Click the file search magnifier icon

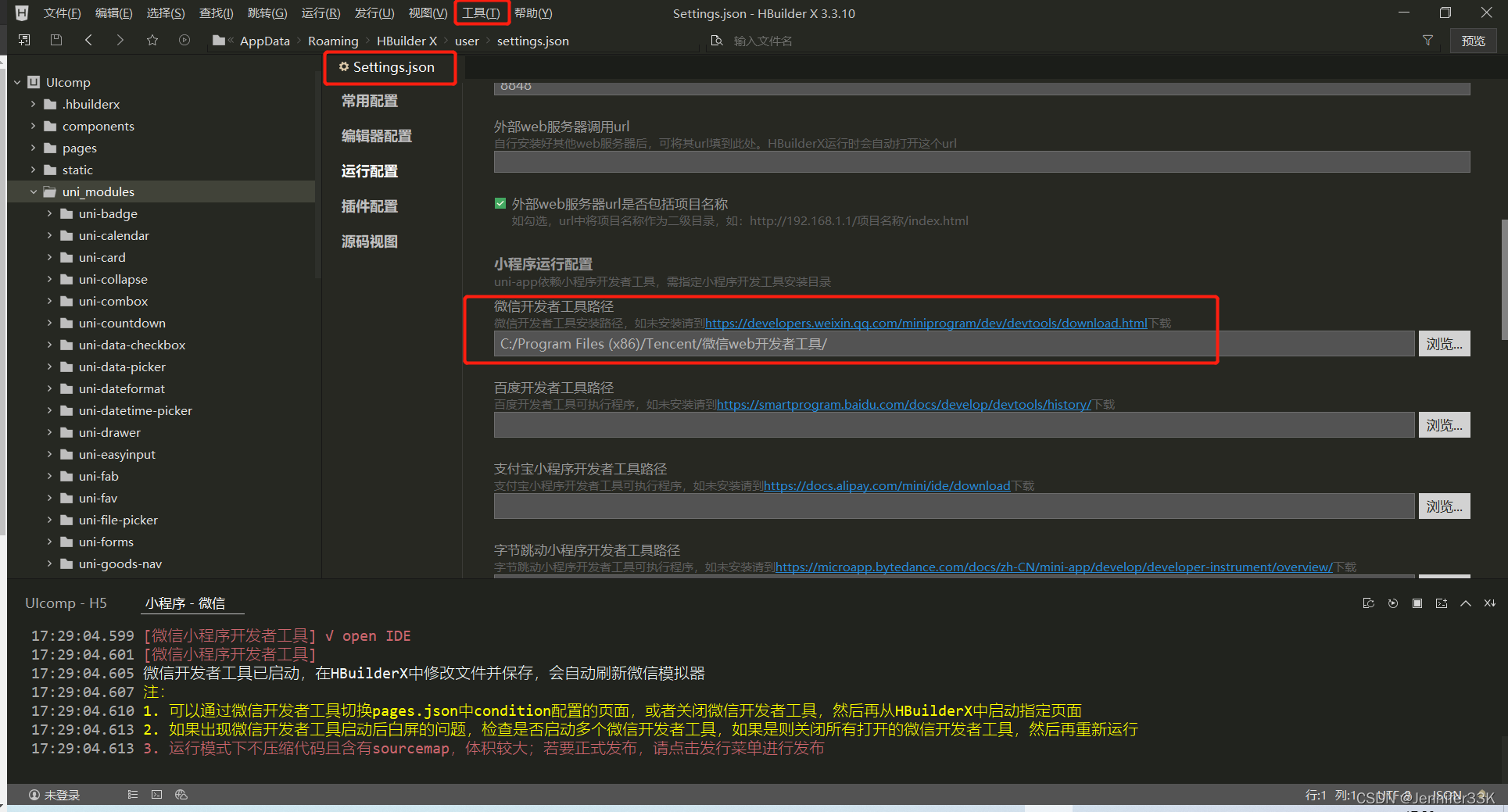click(716, 41)
